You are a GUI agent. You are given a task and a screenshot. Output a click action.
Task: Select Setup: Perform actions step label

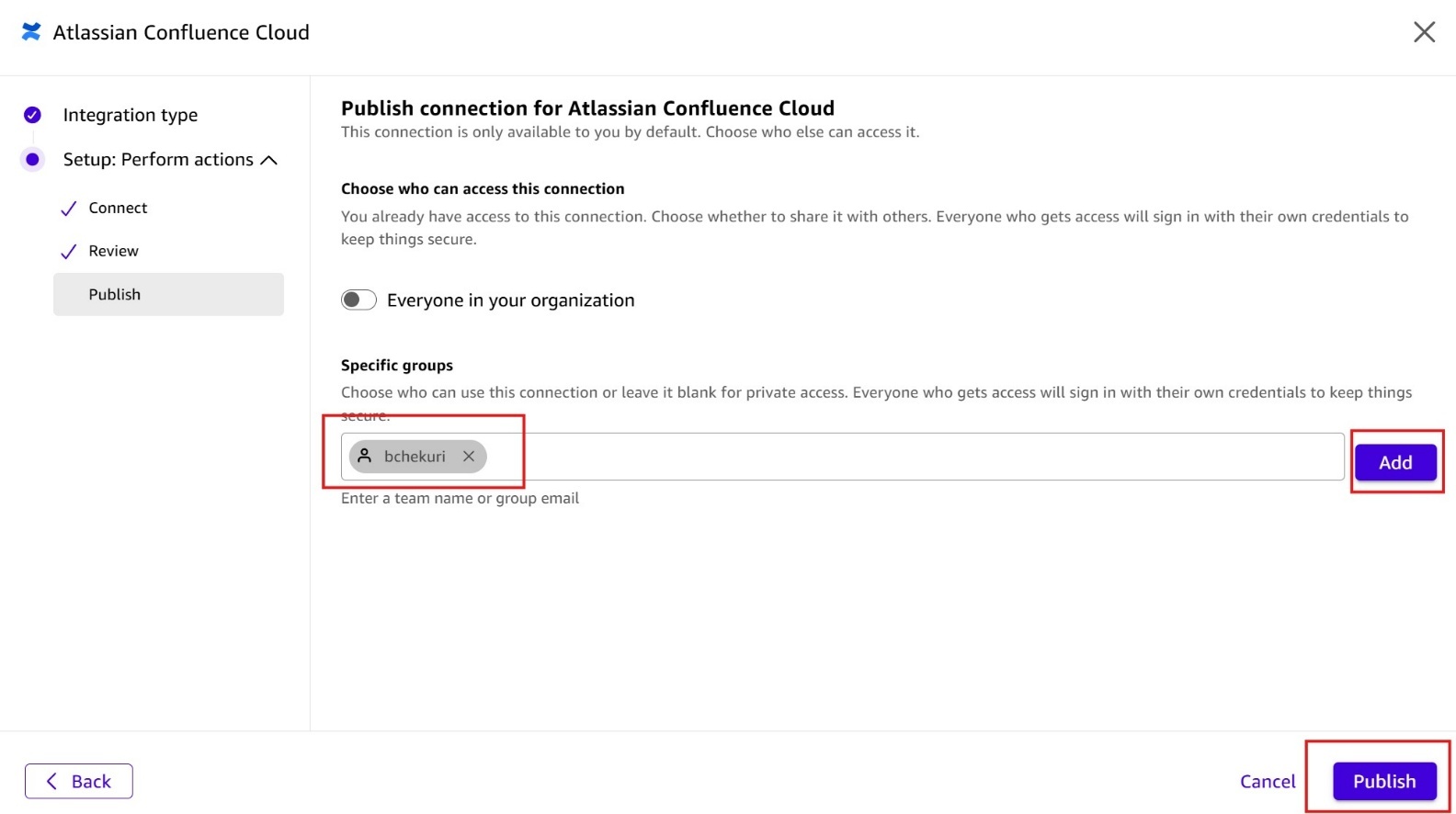tap(158, 160)
